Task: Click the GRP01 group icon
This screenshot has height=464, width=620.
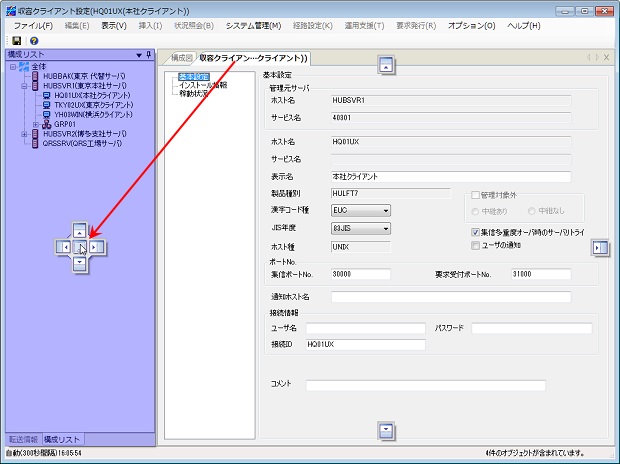Action: tap(47, 124)
